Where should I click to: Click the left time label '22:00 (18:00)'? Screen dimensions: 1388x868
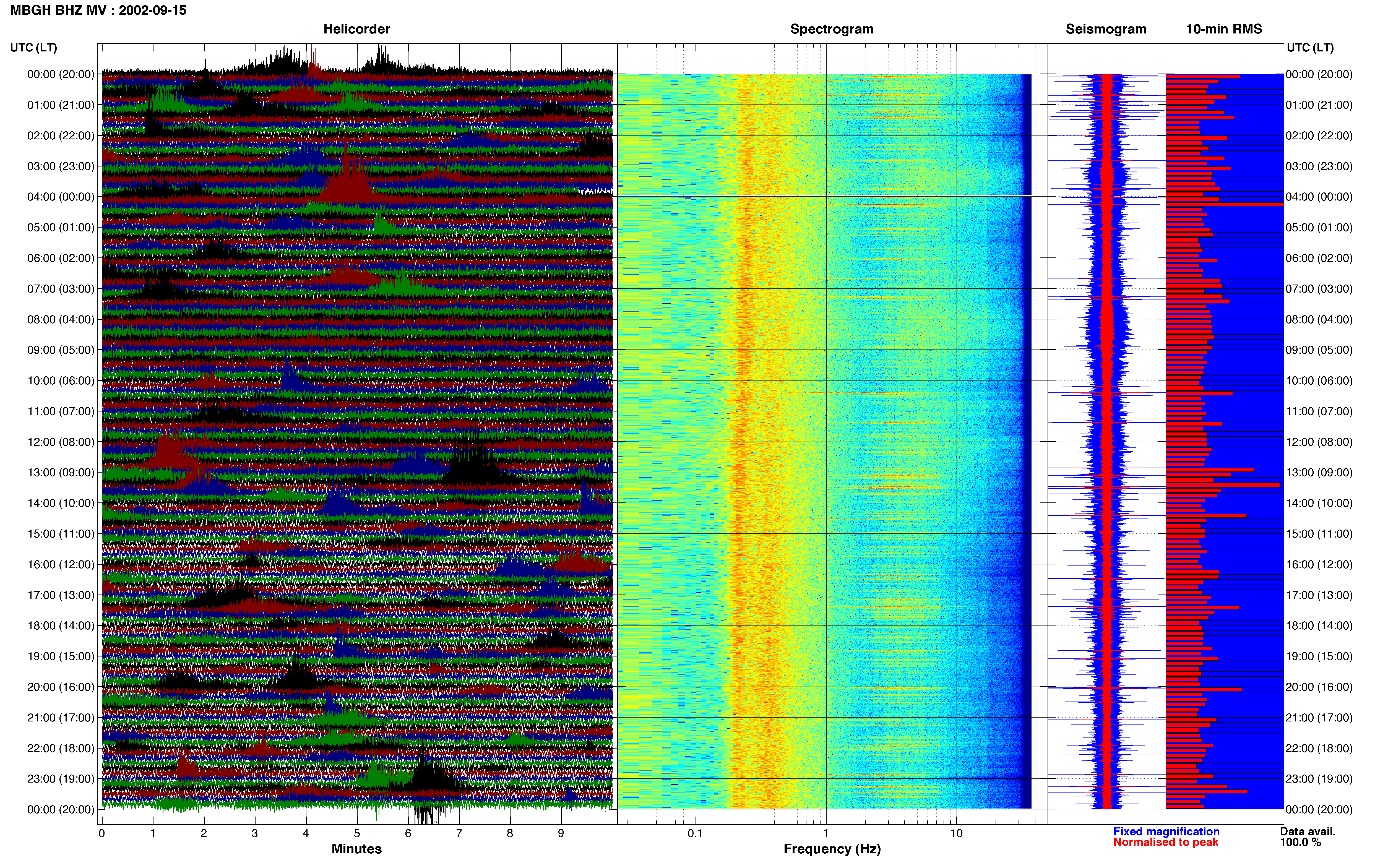pyautogui.click(x=61, y=748)
